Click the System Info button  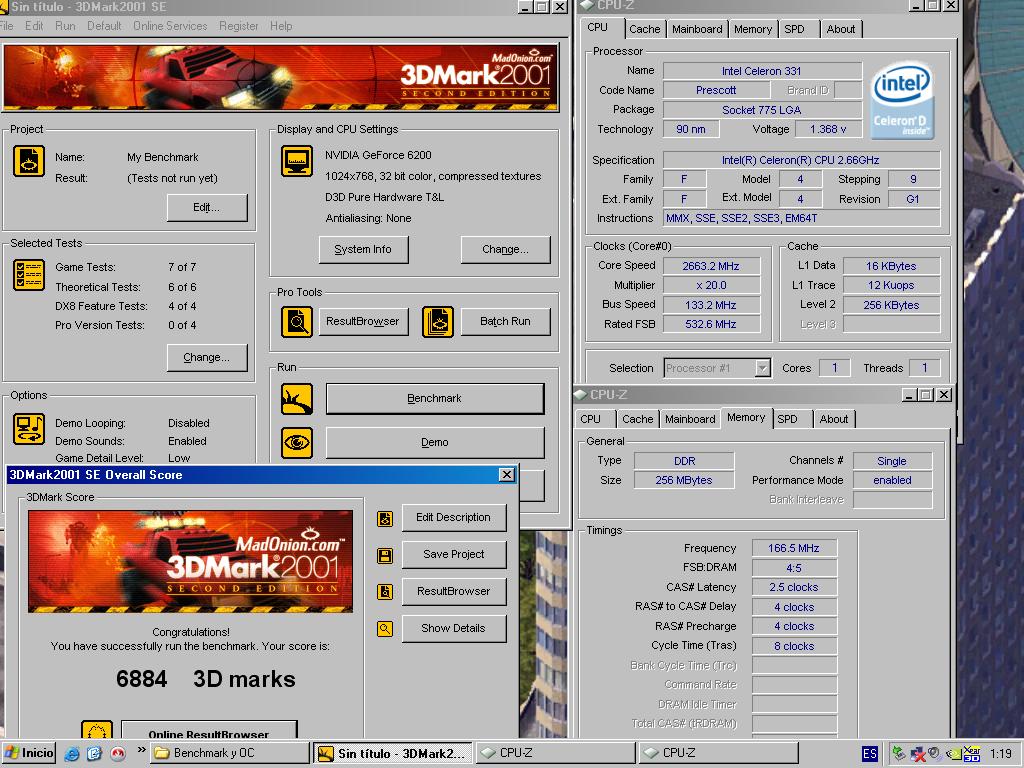363,249
